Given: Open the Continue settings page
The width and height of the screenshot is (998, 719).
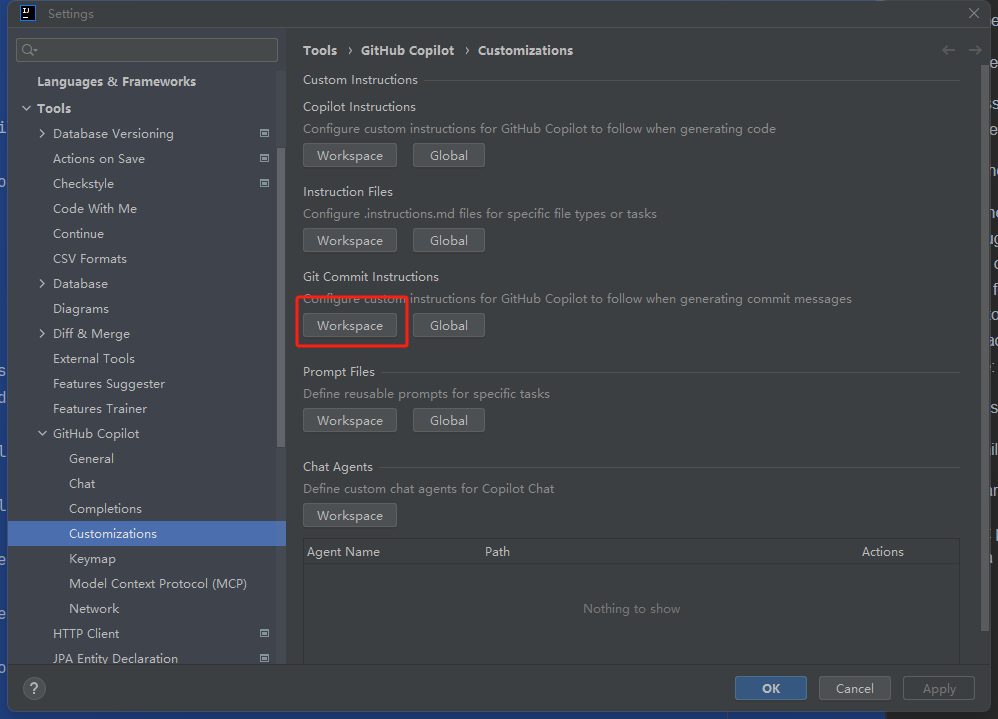Looking at the screenshot, I should pyautogui.click(x=78, y=234).
